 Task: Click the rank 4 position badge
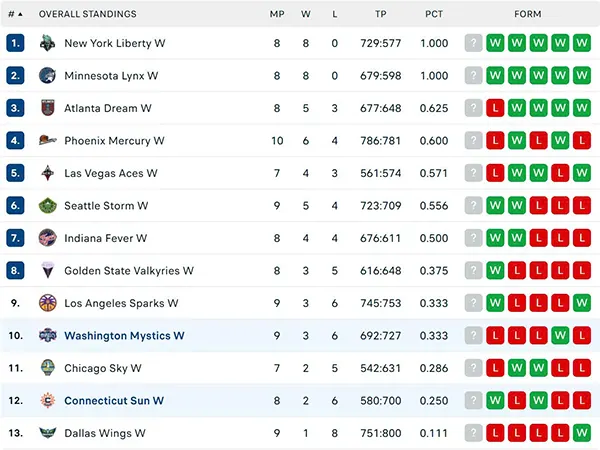[x=15, y=141]
